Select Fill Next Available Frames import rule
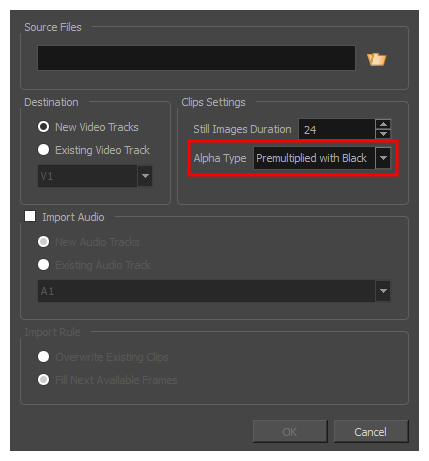 (x=43, y=380)
